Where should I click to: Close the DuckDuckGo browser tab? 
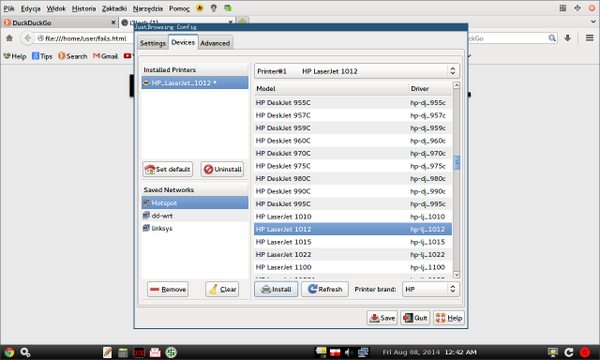(x=113, y=23)
